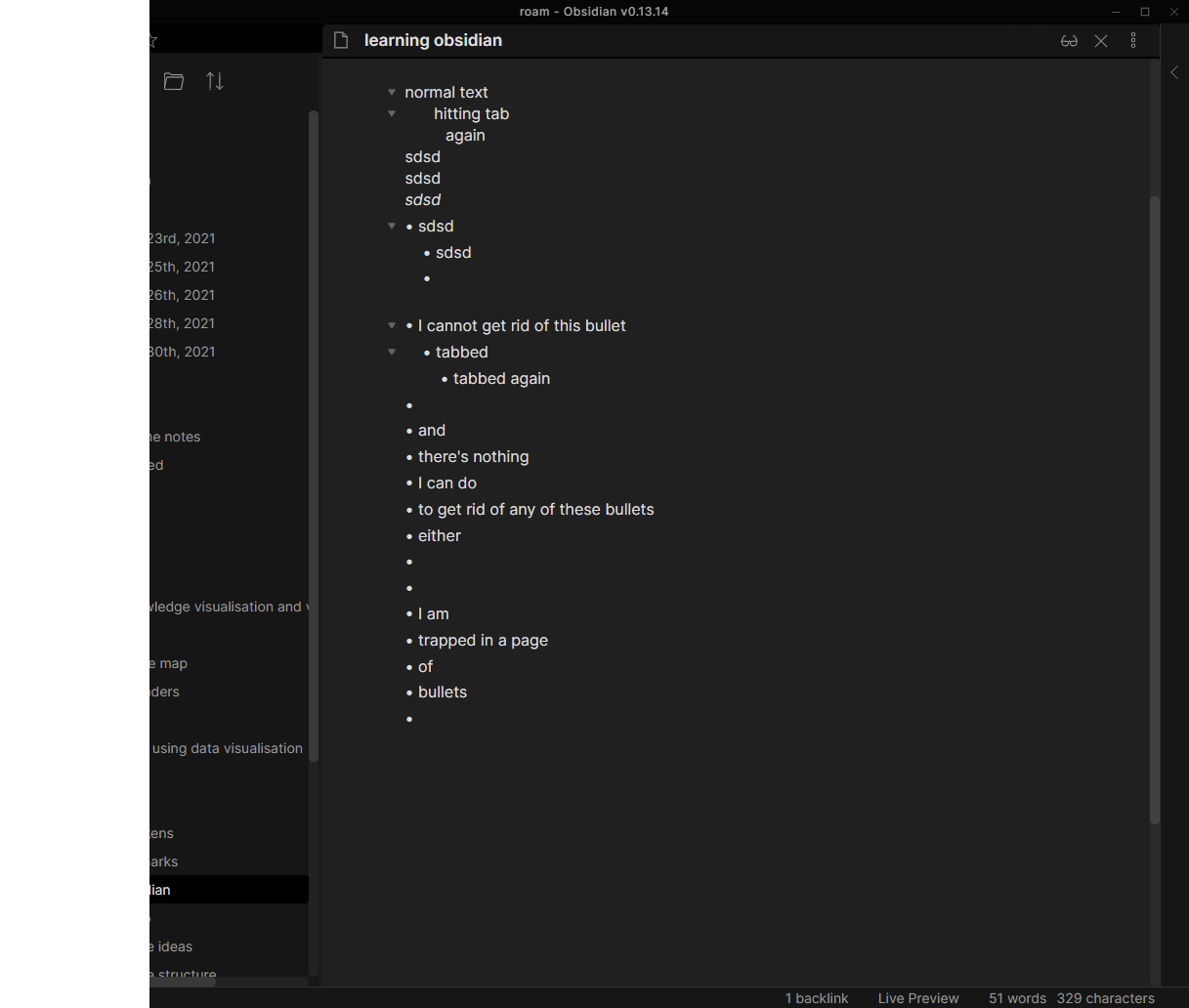Open the sidebar note containing 'ideas'
The width and height of the screenshot is (1189, 1008).
pos(171,946)
